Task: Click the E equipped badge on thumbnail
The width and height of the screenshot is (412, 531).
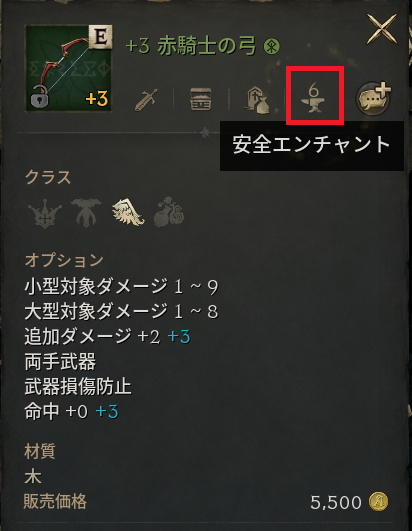Action: [x=101, y=37]
